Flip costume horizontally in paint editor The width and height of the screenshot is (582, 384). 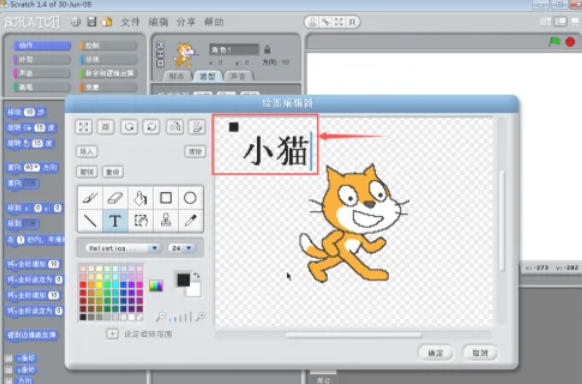pos(174,127)
